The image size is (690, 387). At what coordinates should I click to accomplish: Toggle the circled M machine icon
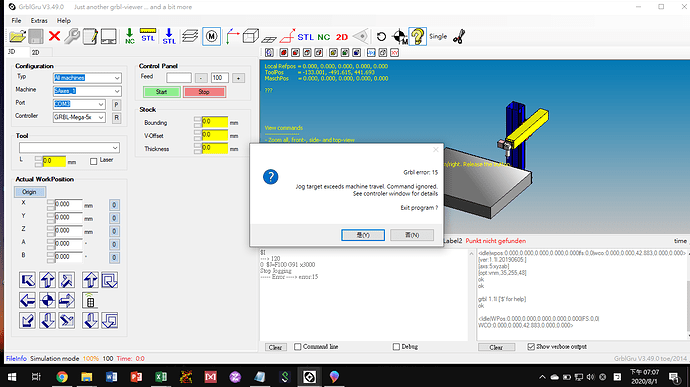click(212, 37)
